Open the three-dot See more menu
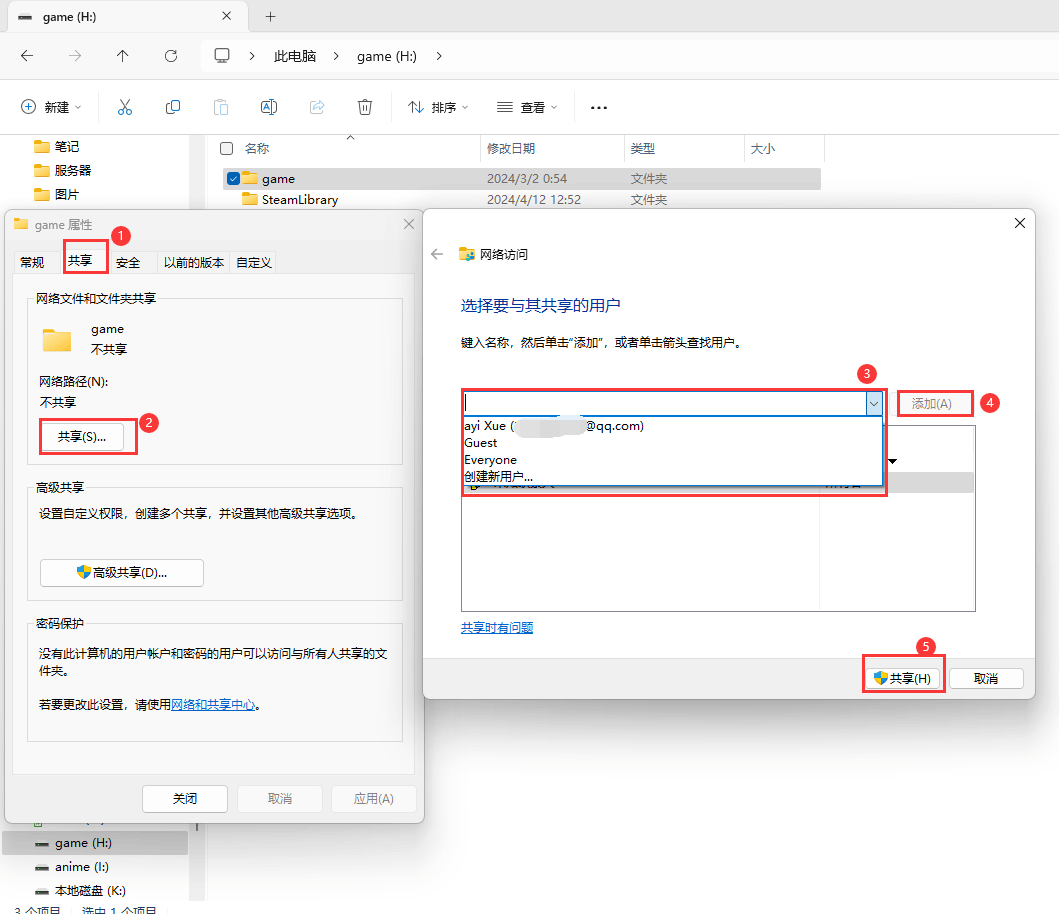This screenshot has height=914, width=1059. coord(599,107)
